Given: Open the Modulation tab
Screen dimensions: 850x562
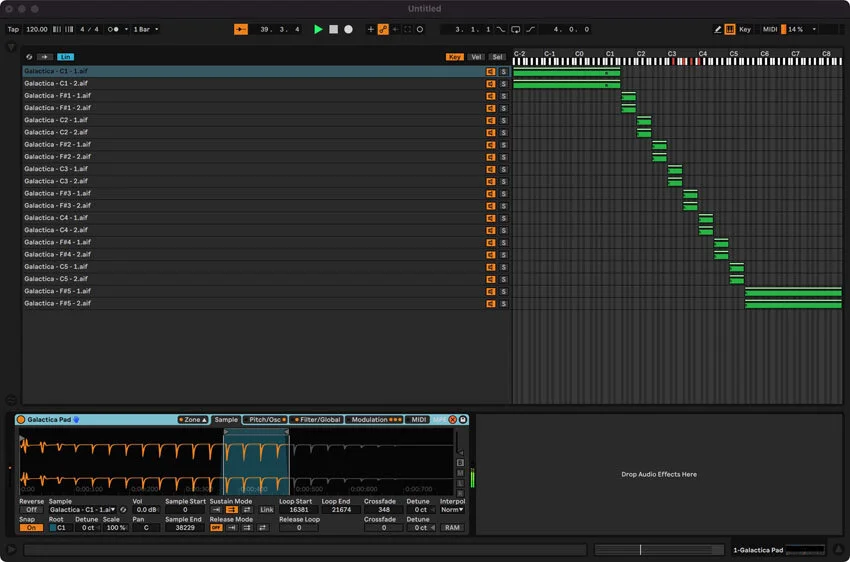Looking at the screenshot, I should tap(374, 419).
